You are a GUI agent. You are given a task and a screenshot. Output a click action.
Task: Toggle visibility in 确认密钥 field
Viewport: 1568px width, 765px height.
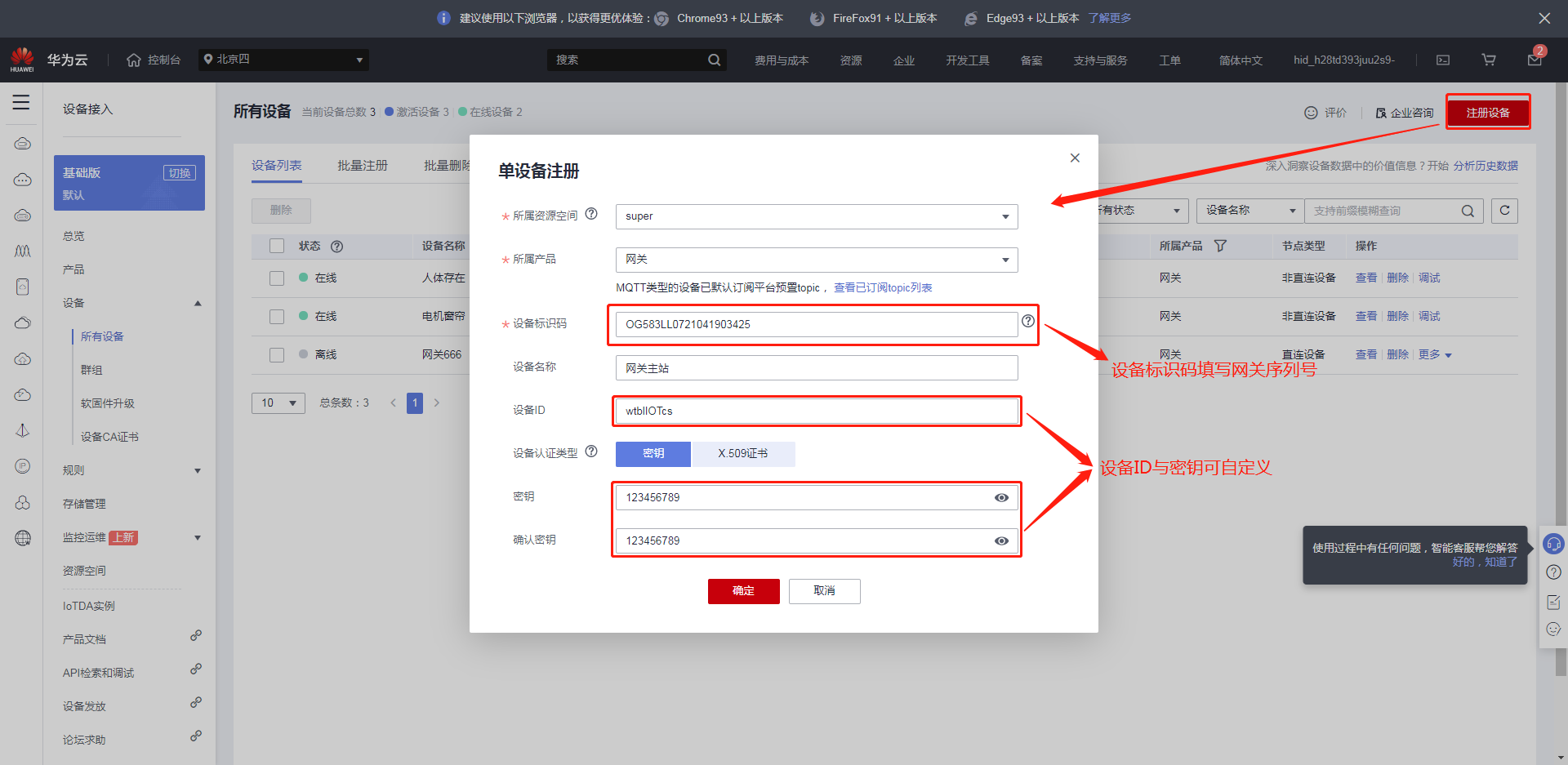1001,540
